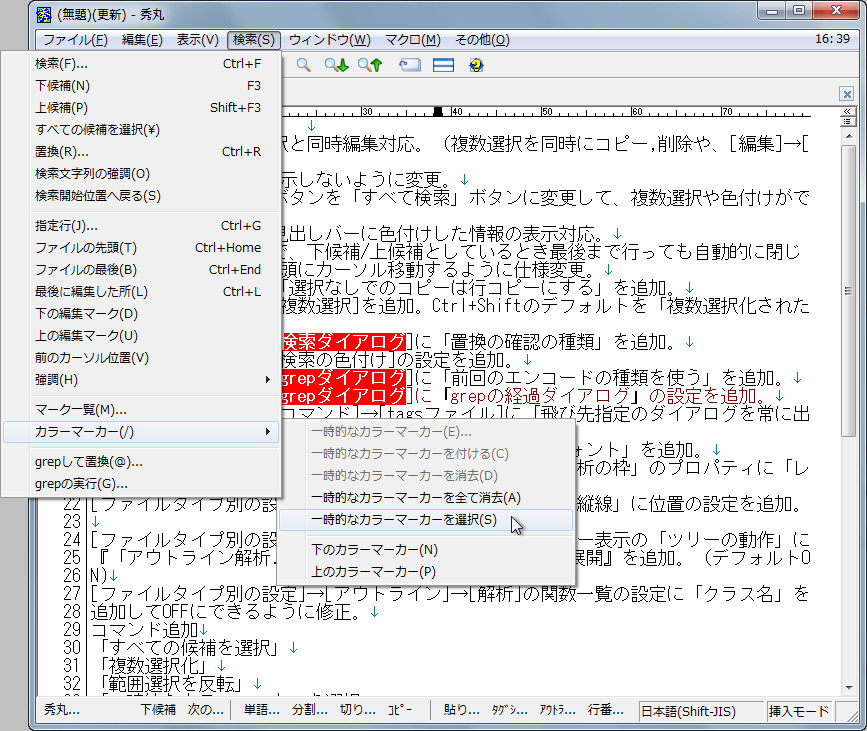867x731 pixels.
Task: Choose 指定行(J)... menu entry
Action: click(141, 226)
